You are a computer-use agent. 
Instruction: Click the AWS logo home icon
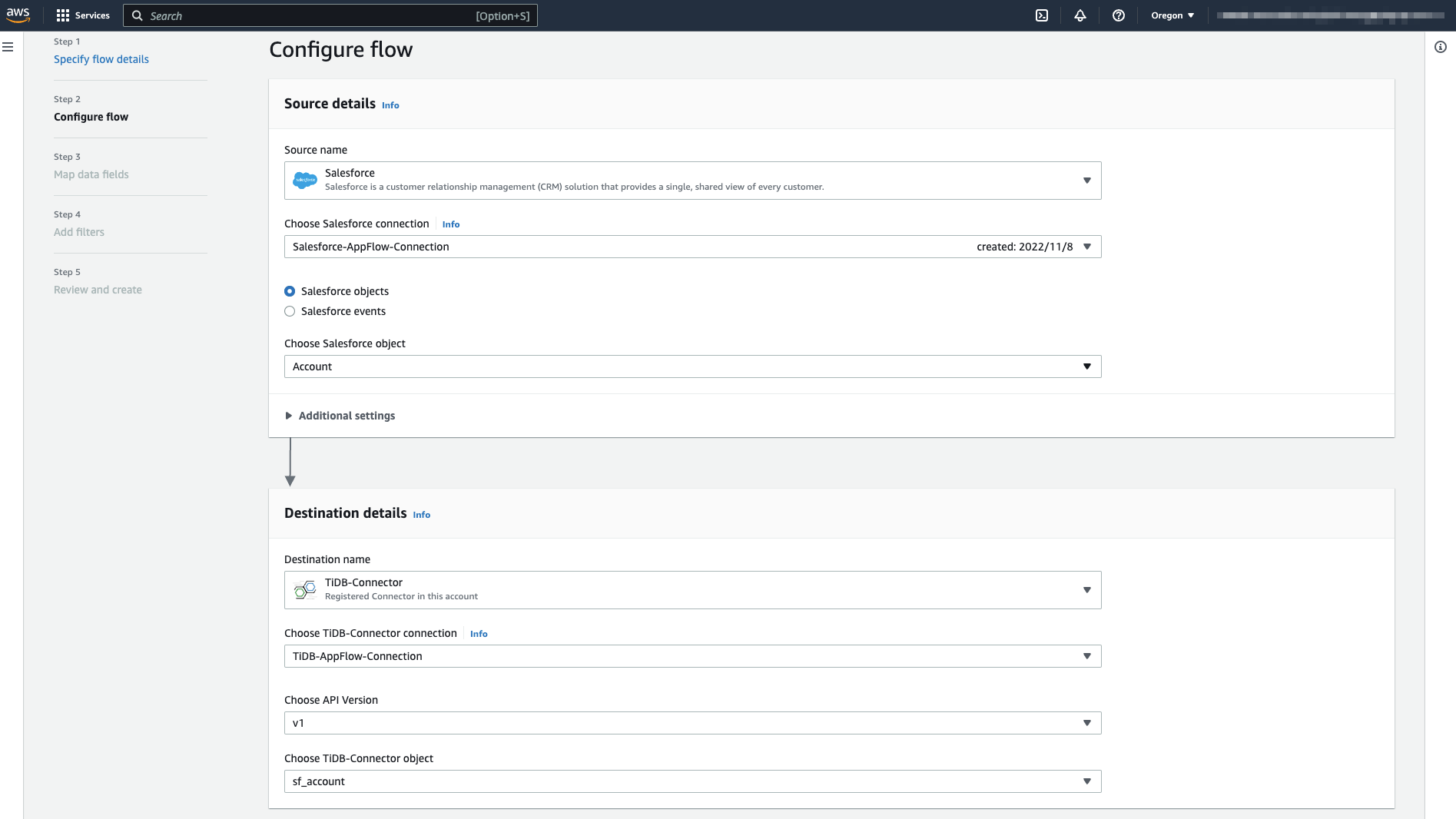click(18, 15)
